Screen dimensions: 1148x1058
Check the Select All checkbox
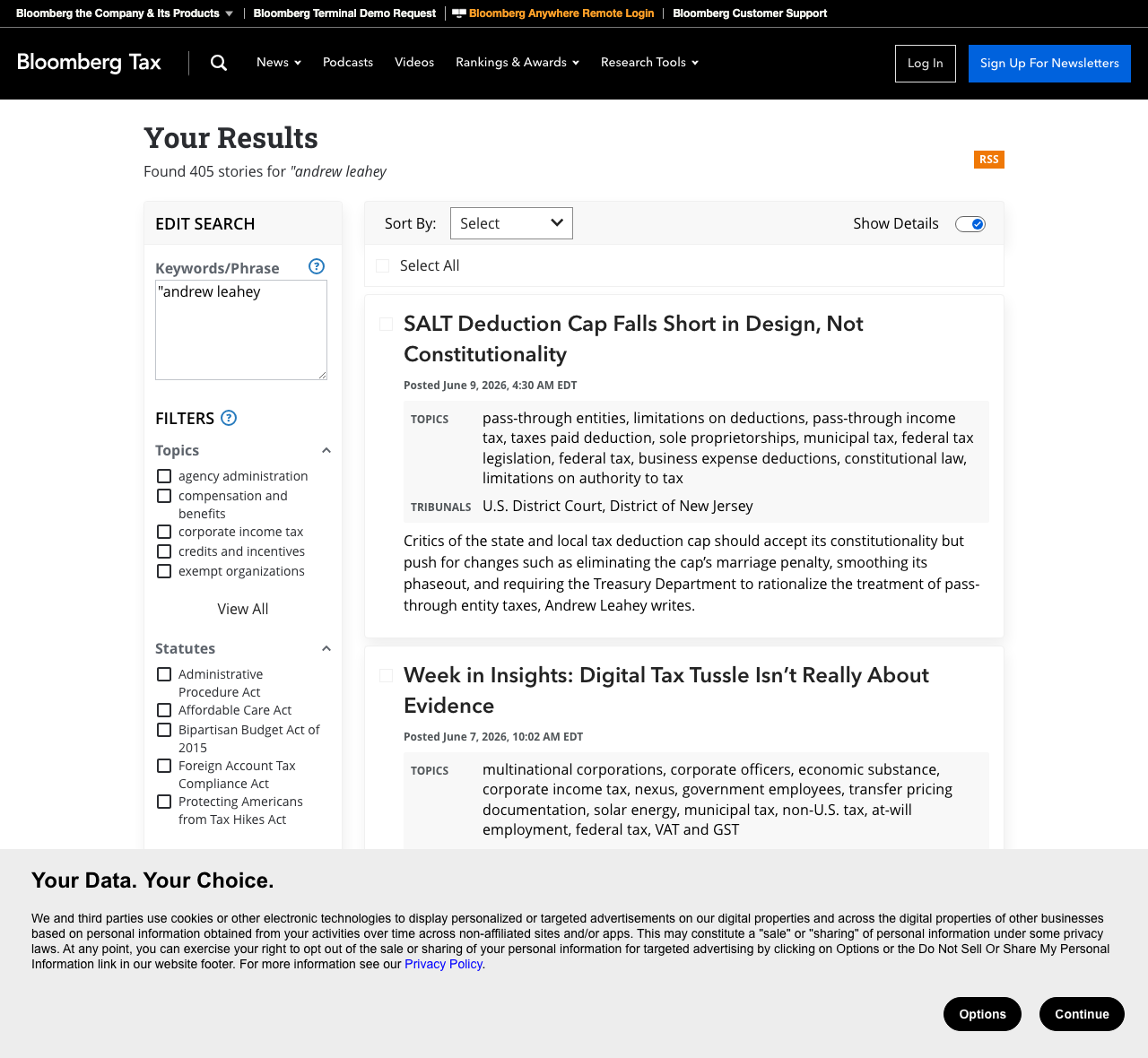[x=383, y=265]
